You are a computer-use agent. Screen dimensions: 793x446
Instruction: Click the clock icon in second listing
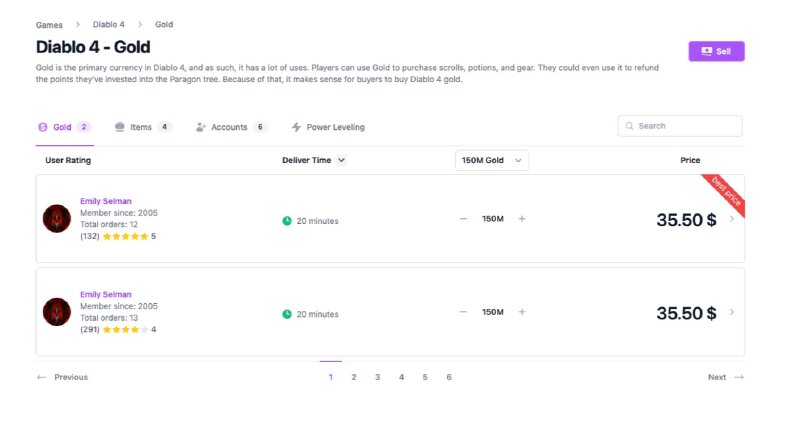[x=287, y=314]
